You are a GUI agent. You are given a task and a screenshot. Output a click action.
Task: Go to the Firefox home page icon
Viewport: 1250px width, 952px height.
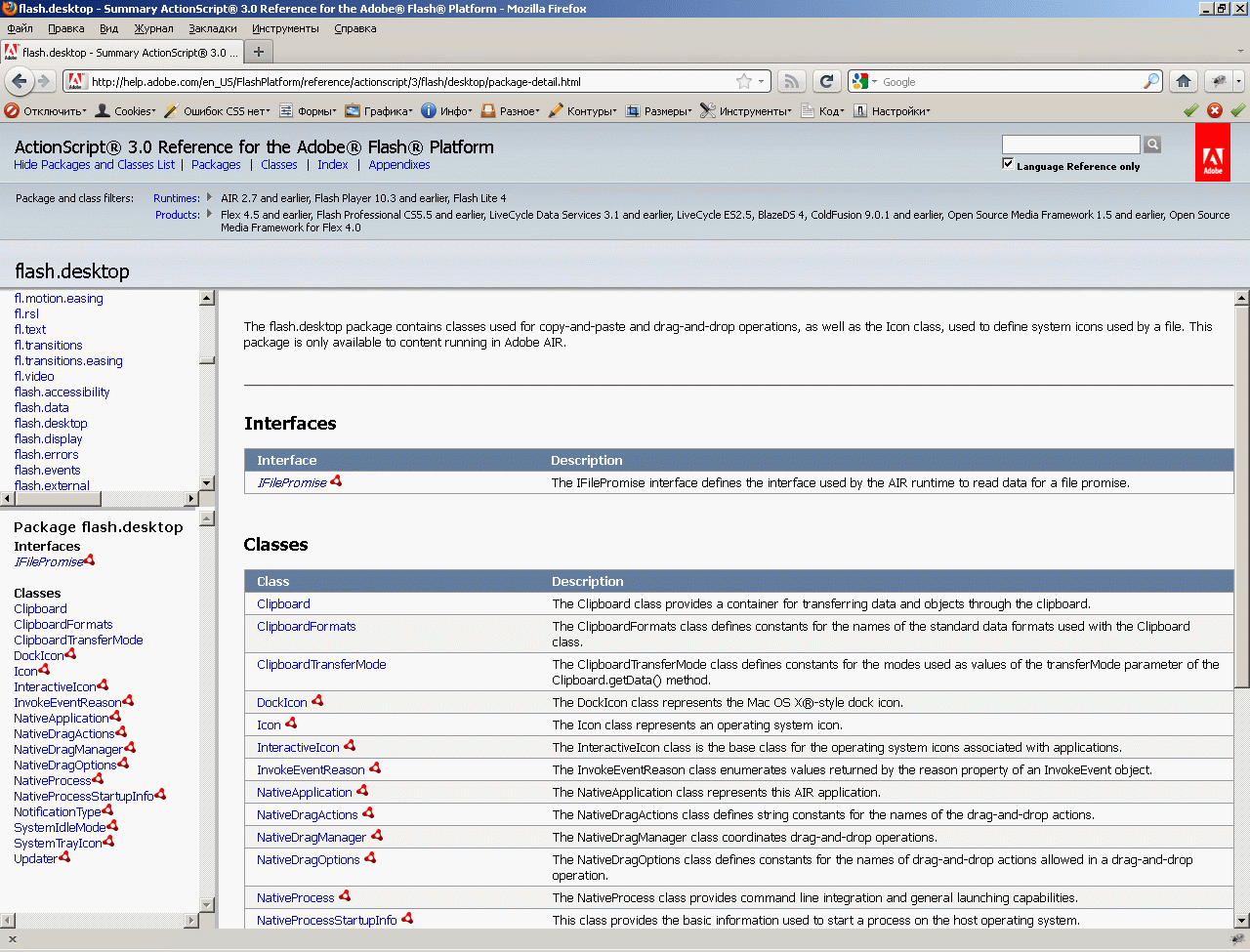[x=1184, y=82]
